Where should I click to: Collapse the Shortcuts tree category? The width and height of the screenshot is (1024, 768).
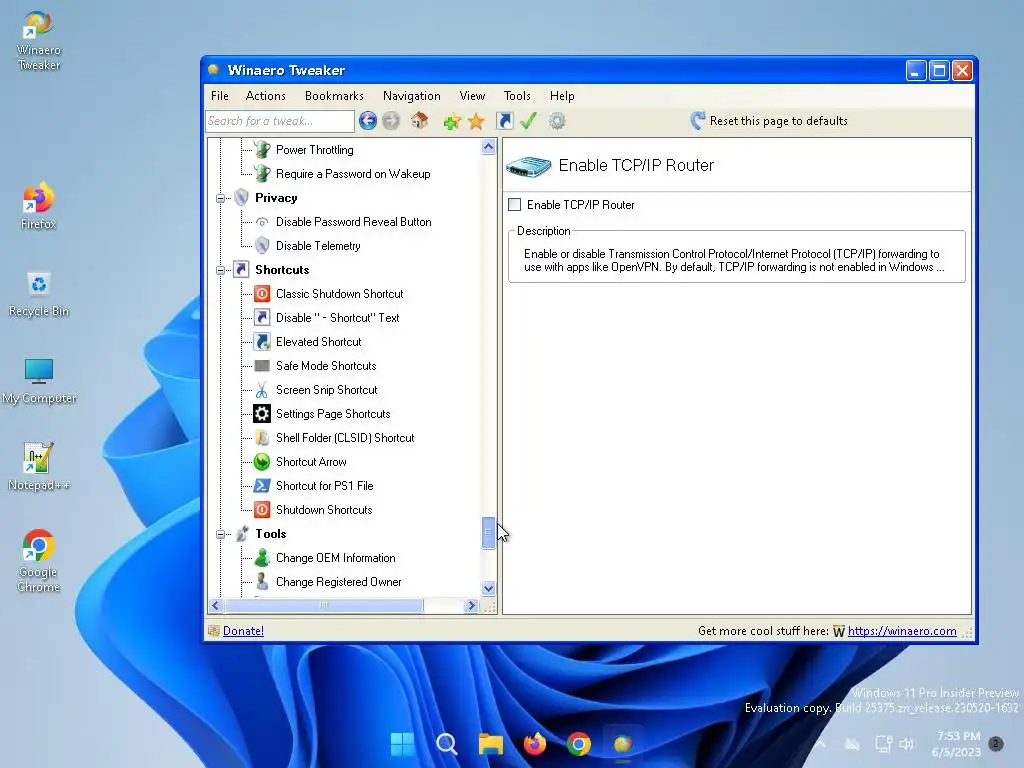click(220, 270)
